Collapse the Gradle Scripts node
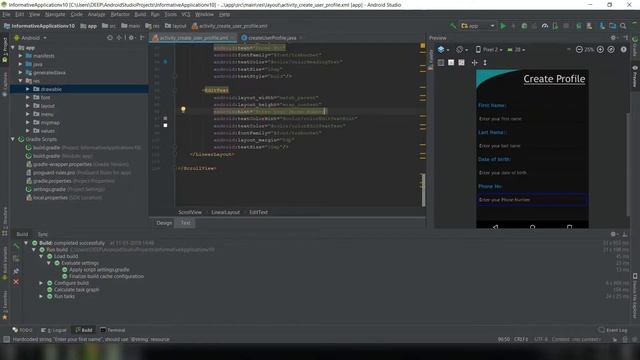Image resolution: width=640 pixels, height=360 pixels. point(13,139)
